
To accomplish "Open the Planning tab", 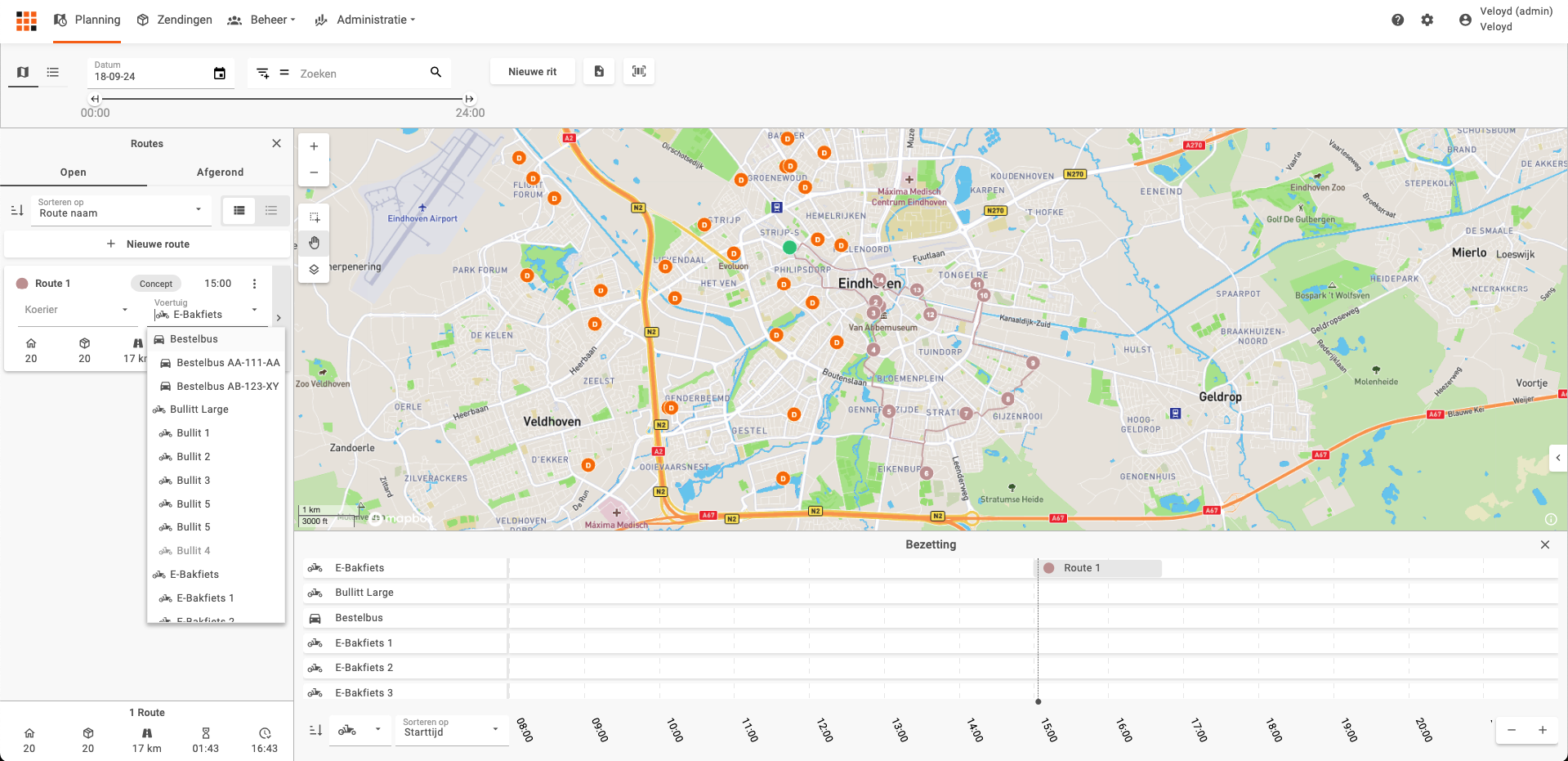I will pyautogui.click(x=87, y=20).
